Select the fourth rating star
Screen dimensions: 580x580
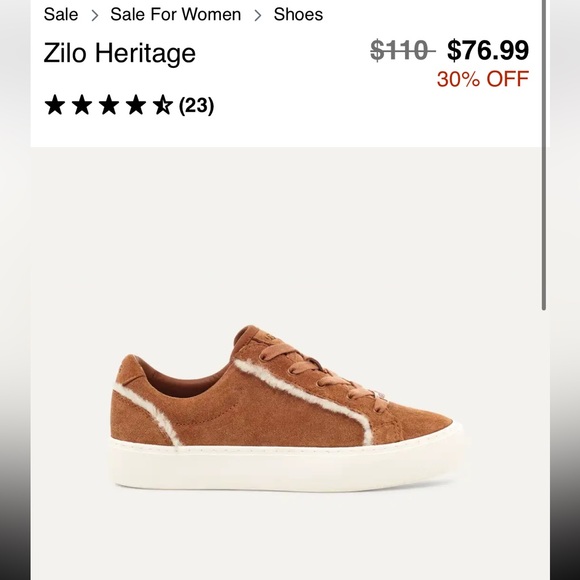click(136, 105)
